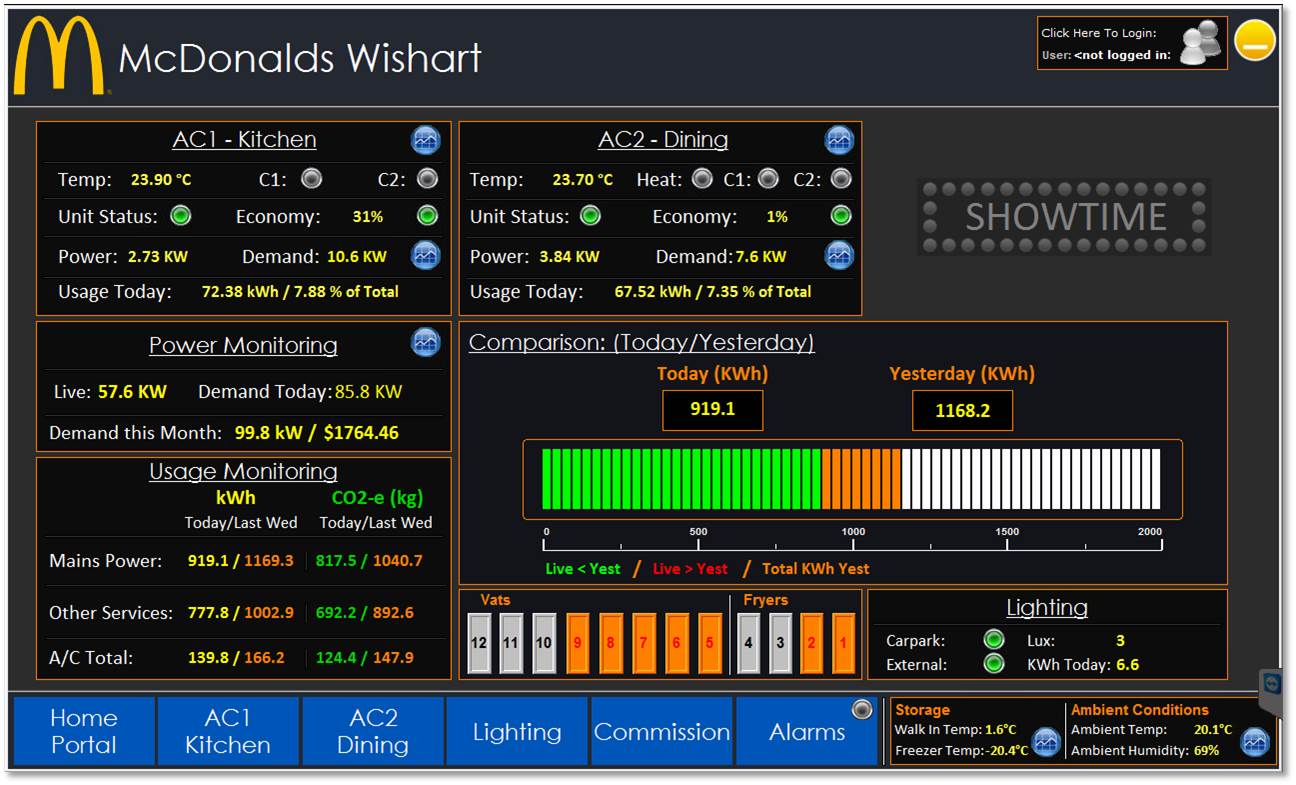Click the McDonalds golden arches logo
Image resolution: width=1296 pixels, height=785 pixels.
[59, 55]
